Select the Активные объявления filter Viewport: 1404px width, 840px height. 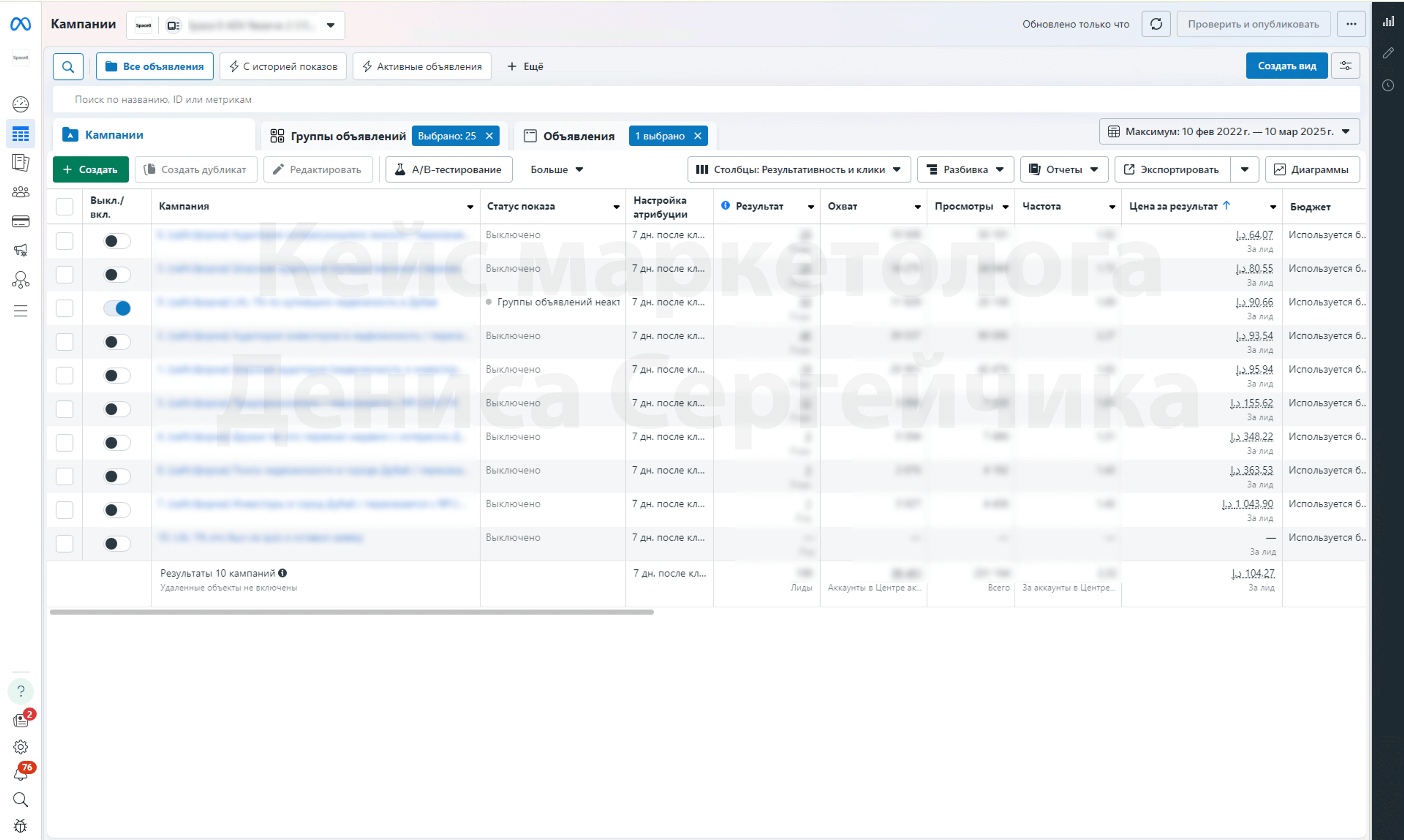[422, 67]
